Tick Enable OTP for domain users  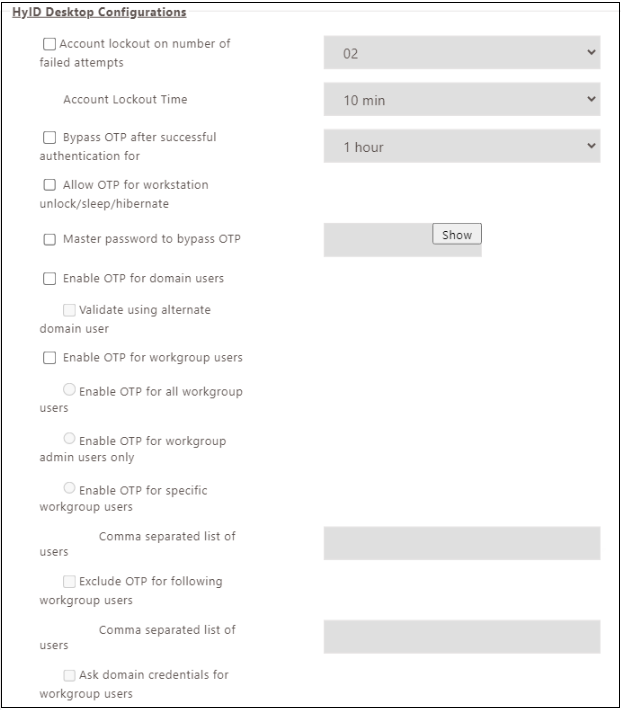[x=50, y=277]
